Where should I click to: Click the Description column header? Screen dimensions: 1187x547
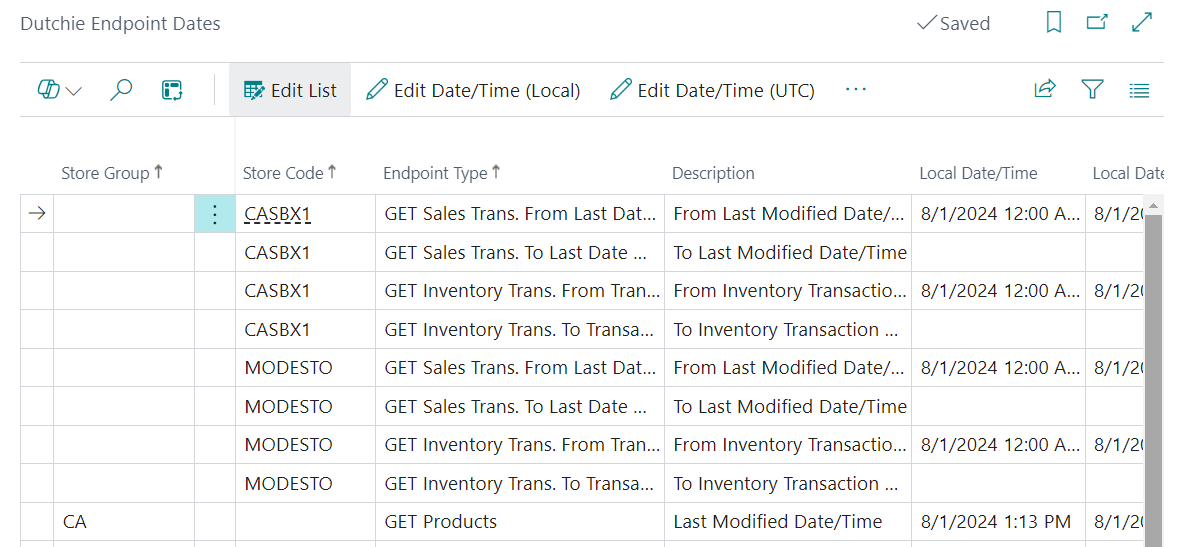pos(713,173)
